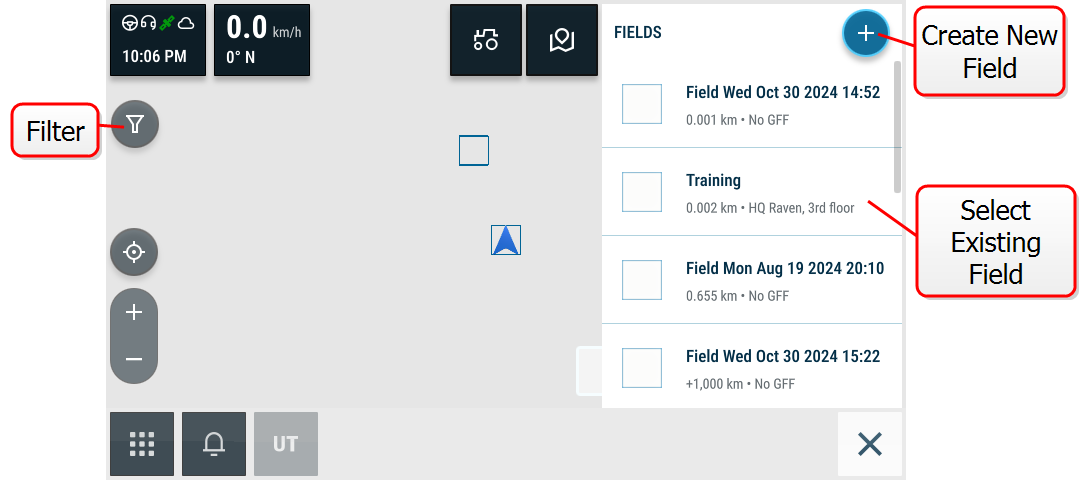Open the UT universal terminal button
Screen dimensions: 1092x480
pyautogui.click(x=286, y=444)
